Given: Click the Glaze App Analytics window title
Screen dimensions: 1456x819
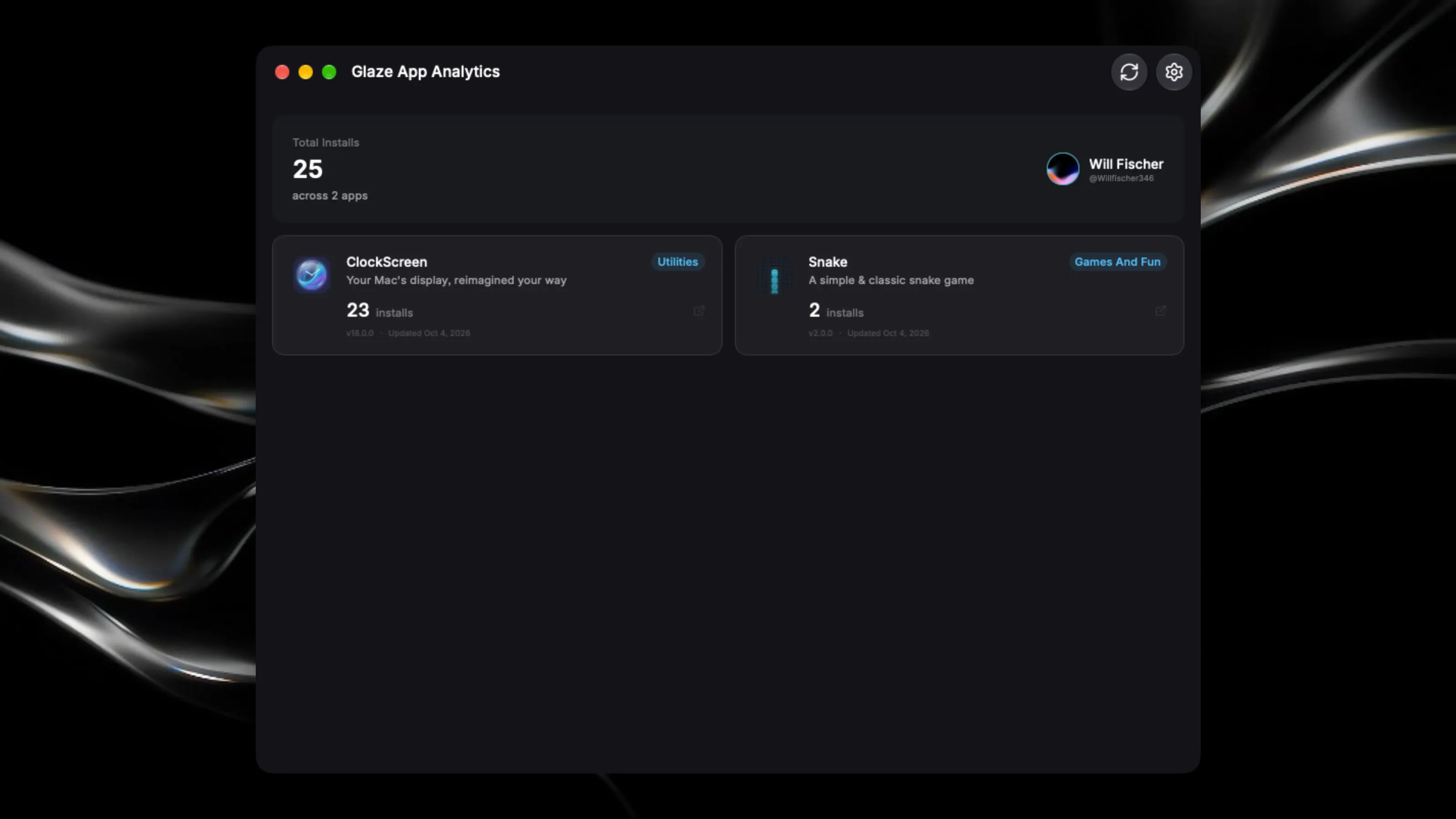Looking at the screenshot, I should tap(425, 72).
